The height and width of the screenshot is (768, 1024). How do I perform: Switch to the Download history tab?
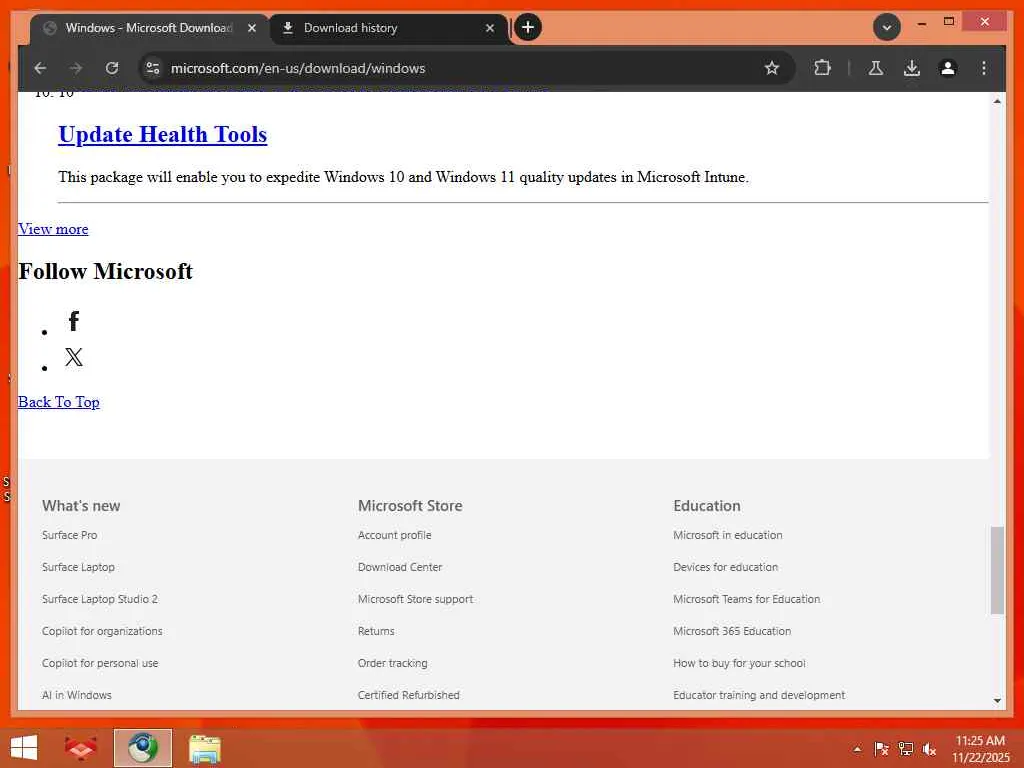(x=389, y=28)
